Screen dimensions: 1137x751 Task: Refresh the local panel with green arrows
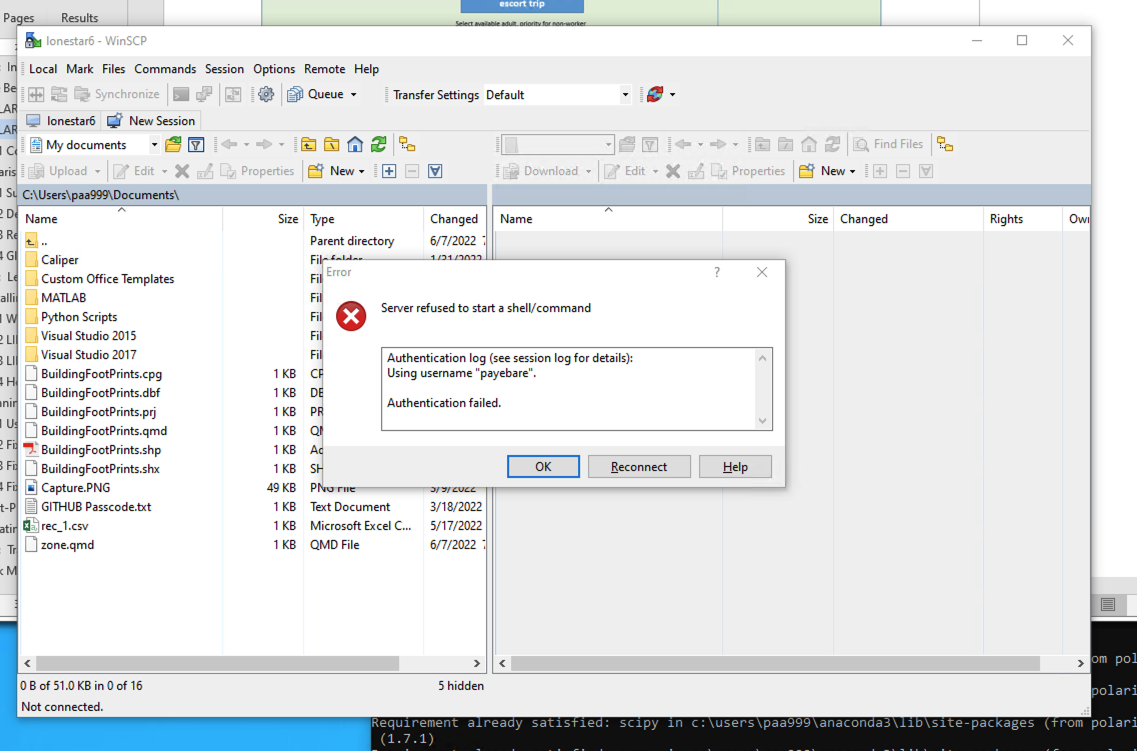click(x=378, y=145)
